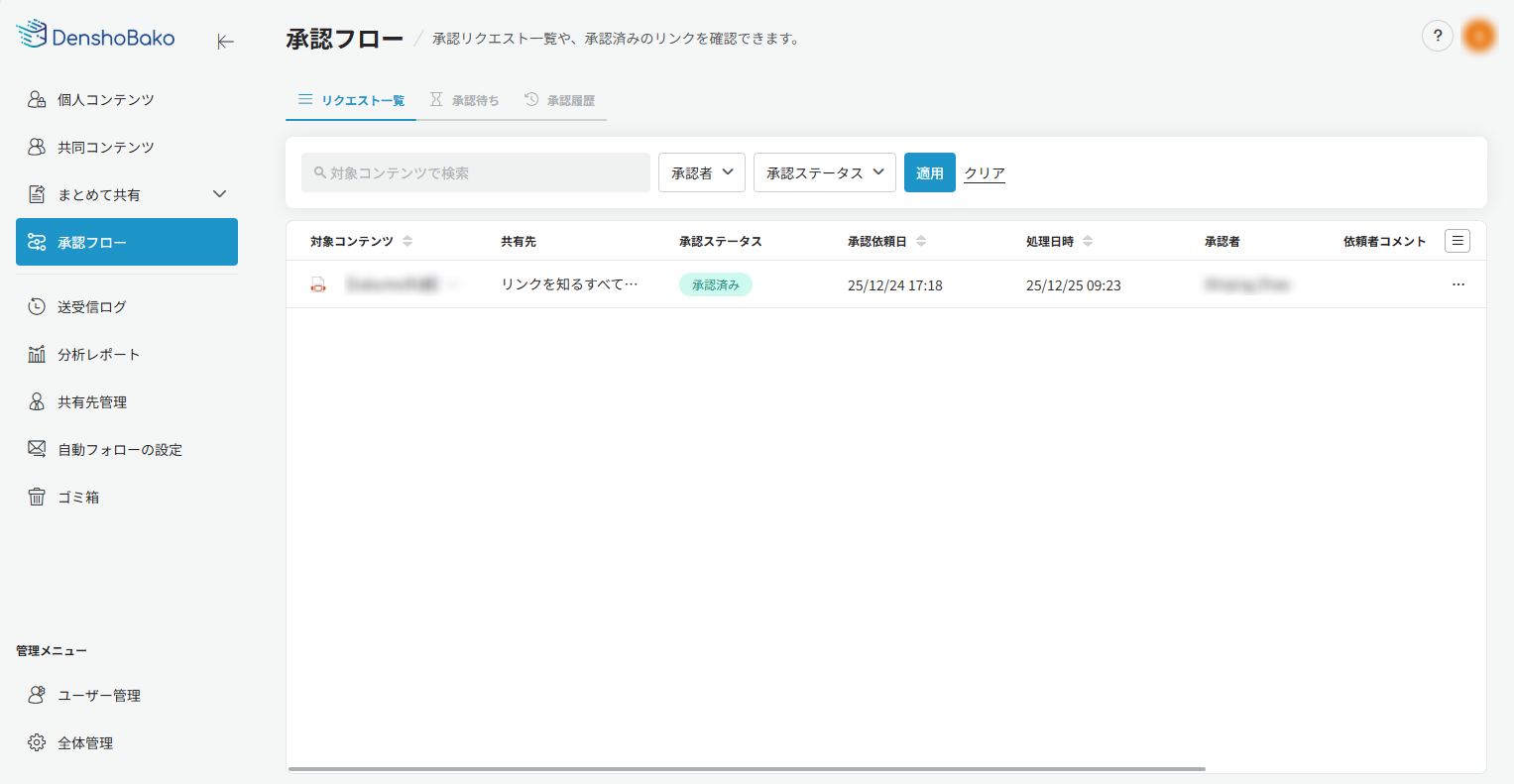Switch to 承認履歴 tab
The image size is (1514, 784).
click(x=559, y=100)
